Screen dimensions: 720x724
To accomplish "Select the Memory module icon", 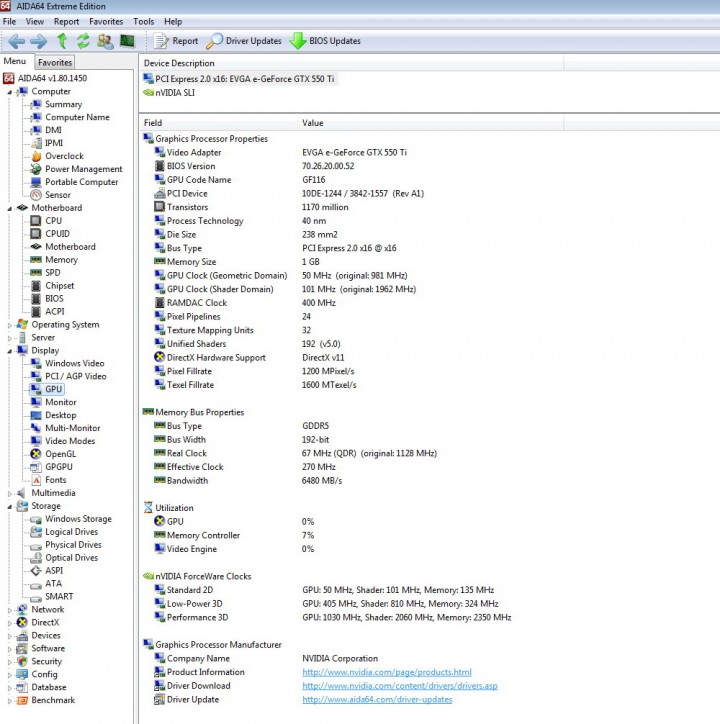I will click(x=36, y=259).
